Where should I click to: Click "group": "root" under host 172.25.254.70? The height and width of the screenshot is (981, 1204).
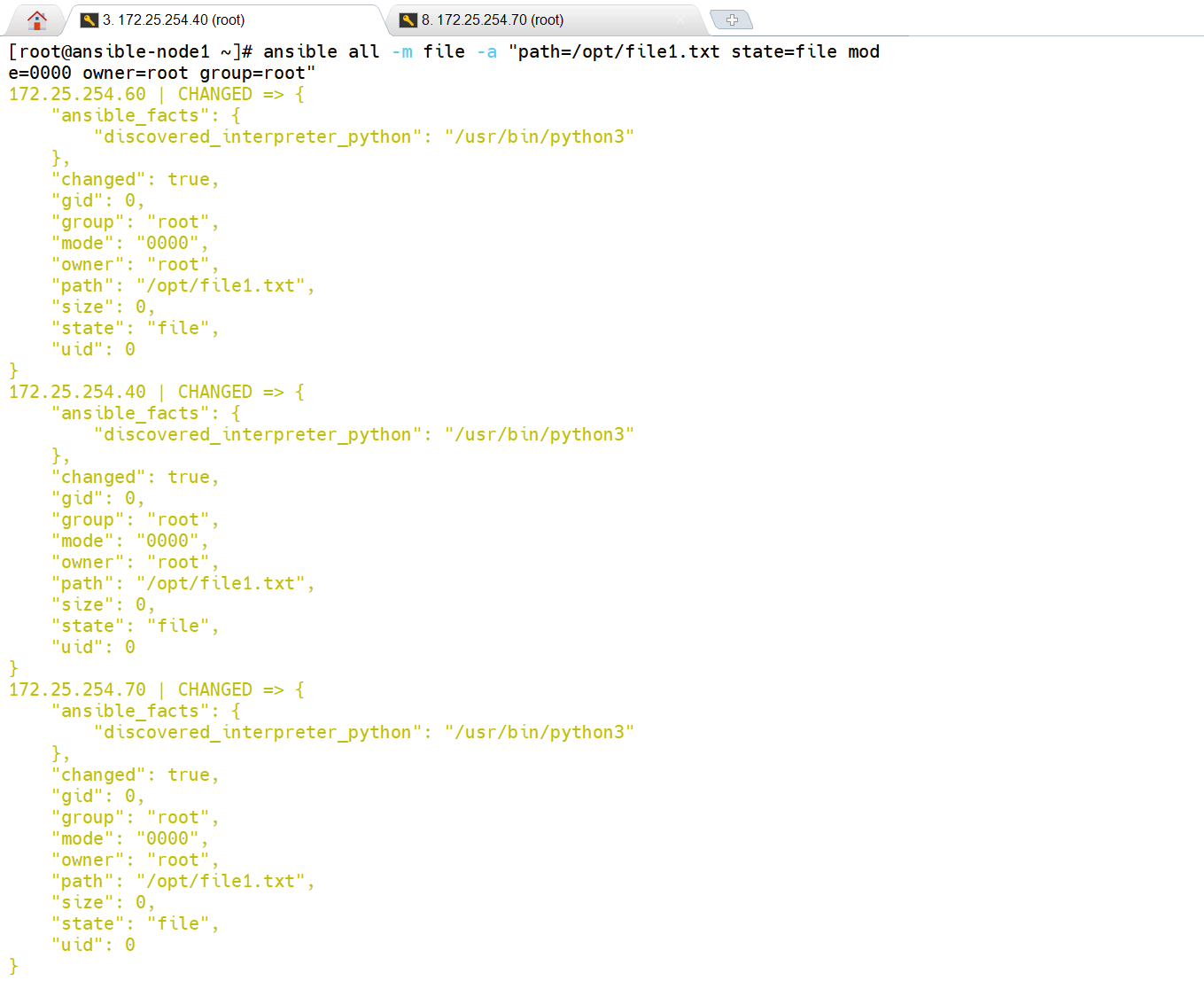135,817
